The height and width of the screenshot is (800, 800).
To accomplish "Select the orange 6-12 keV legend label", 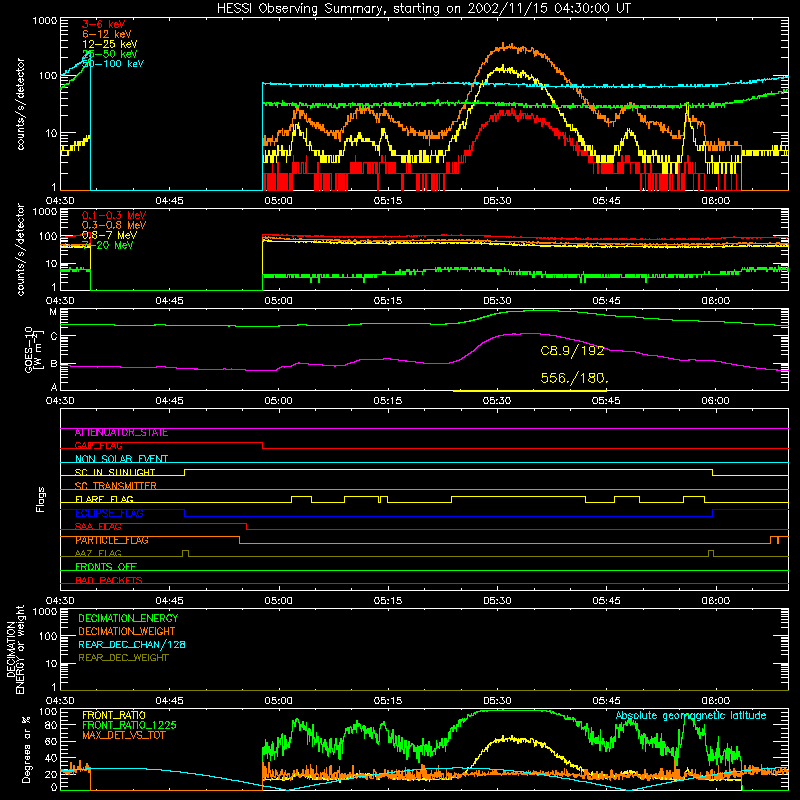I will 106,34.
